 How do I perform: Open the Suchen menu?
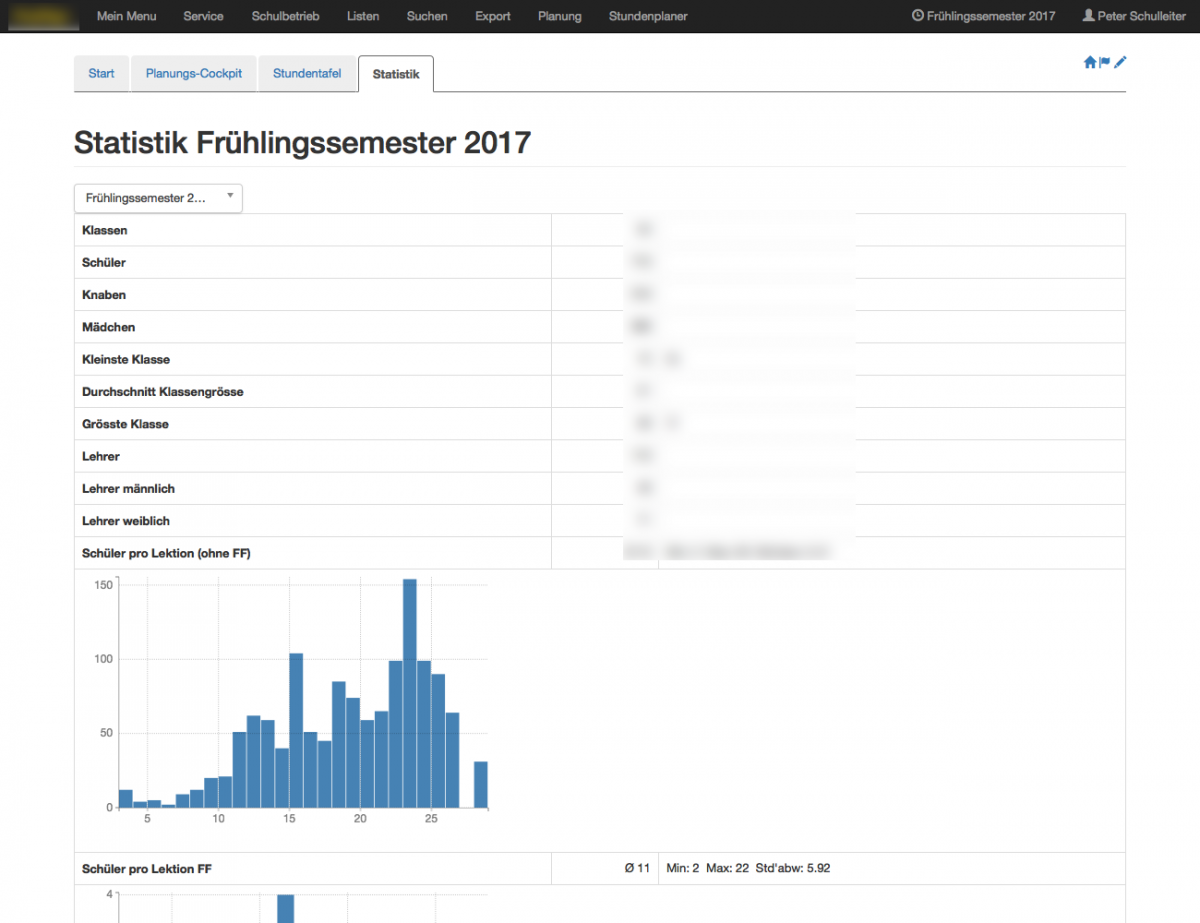427,16
